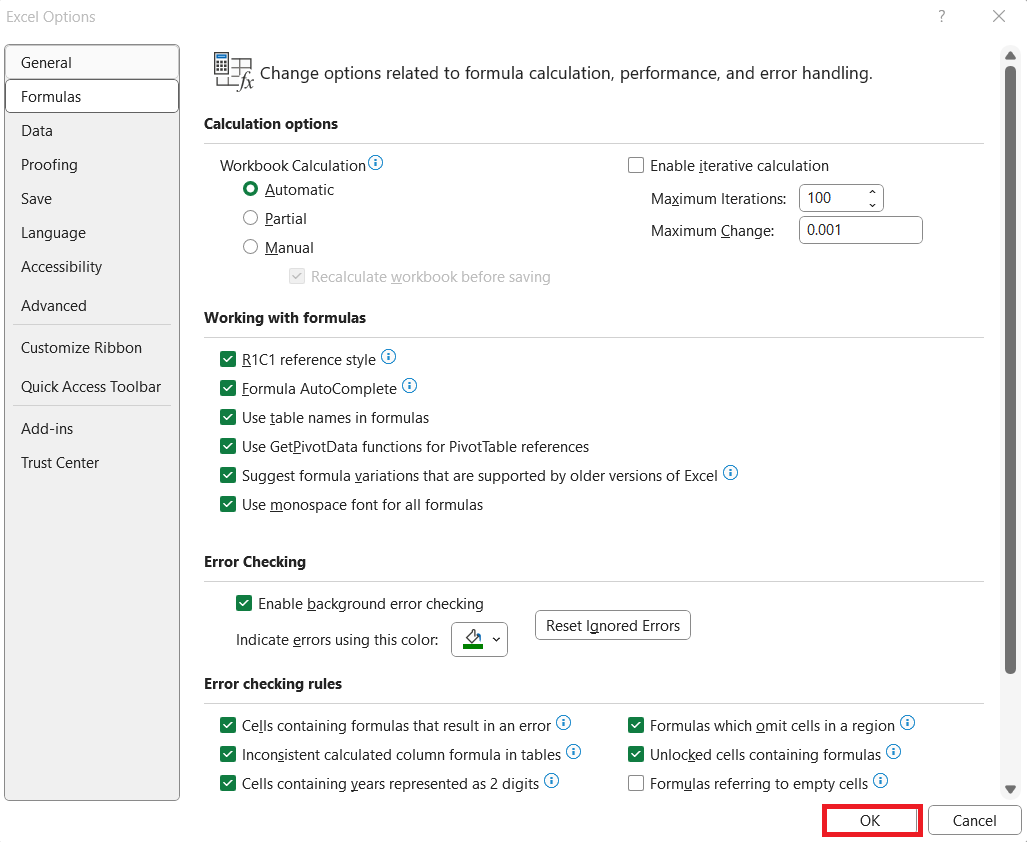Image resolution: width=1027 pixels, height=842 pixels.
Task: Click the vertical scrollbar thumb
Action: 1011,370
